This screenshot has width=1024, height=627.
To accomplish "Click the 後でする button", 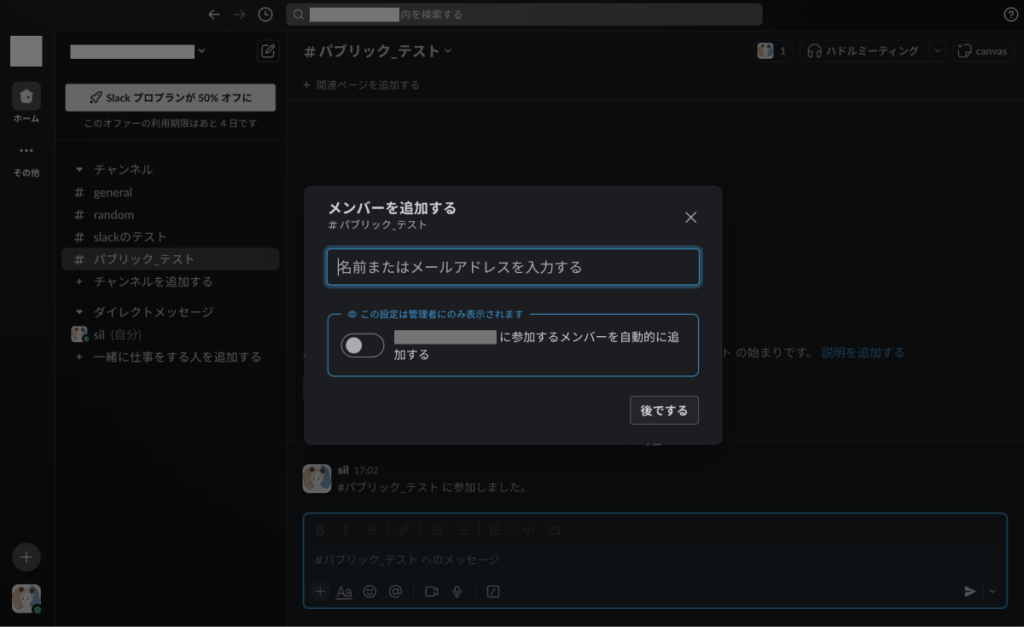I will click(664, 411).
